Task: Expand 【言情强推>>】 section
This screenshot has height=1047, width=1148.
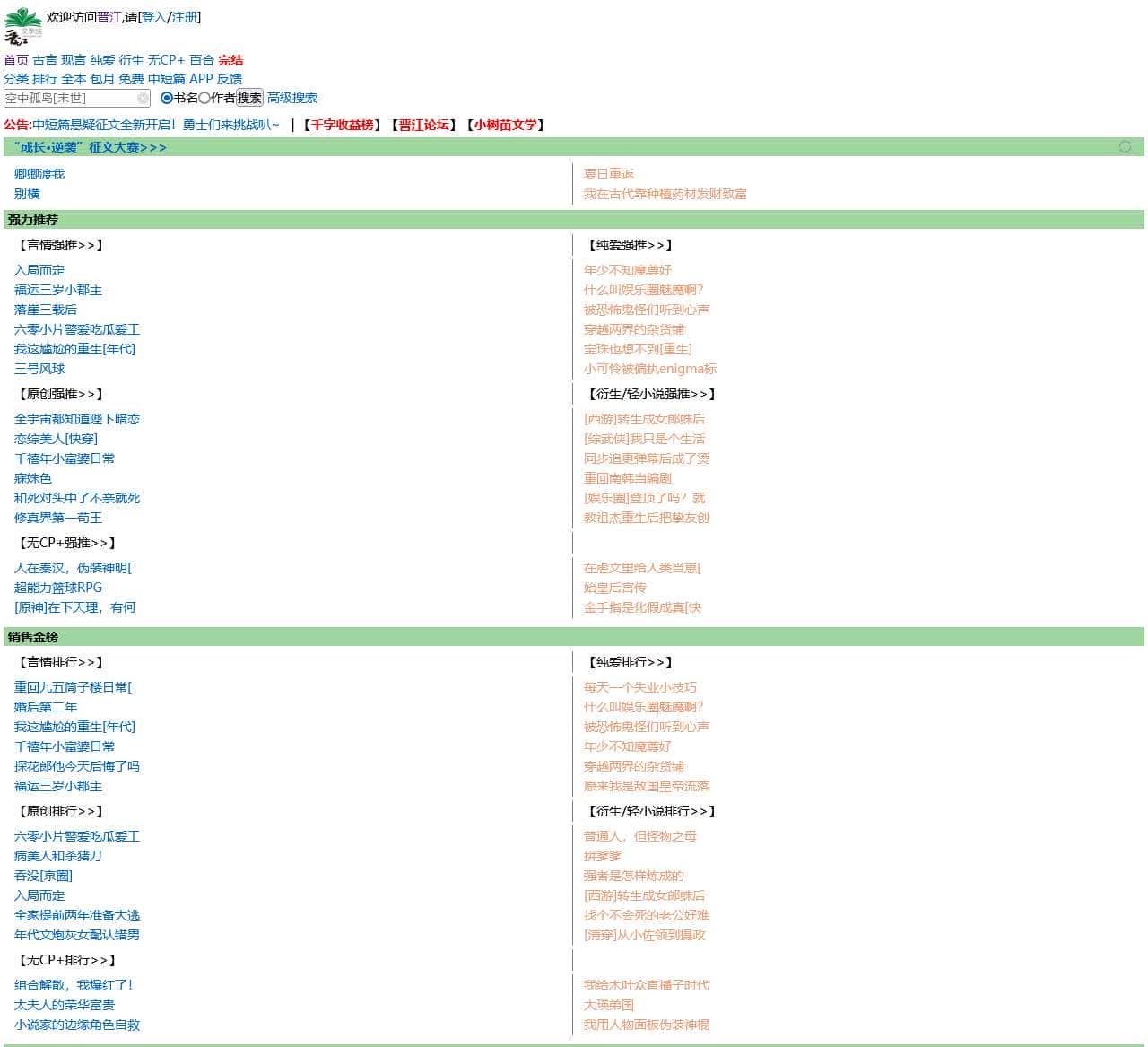Action: [x=61, y=245]
